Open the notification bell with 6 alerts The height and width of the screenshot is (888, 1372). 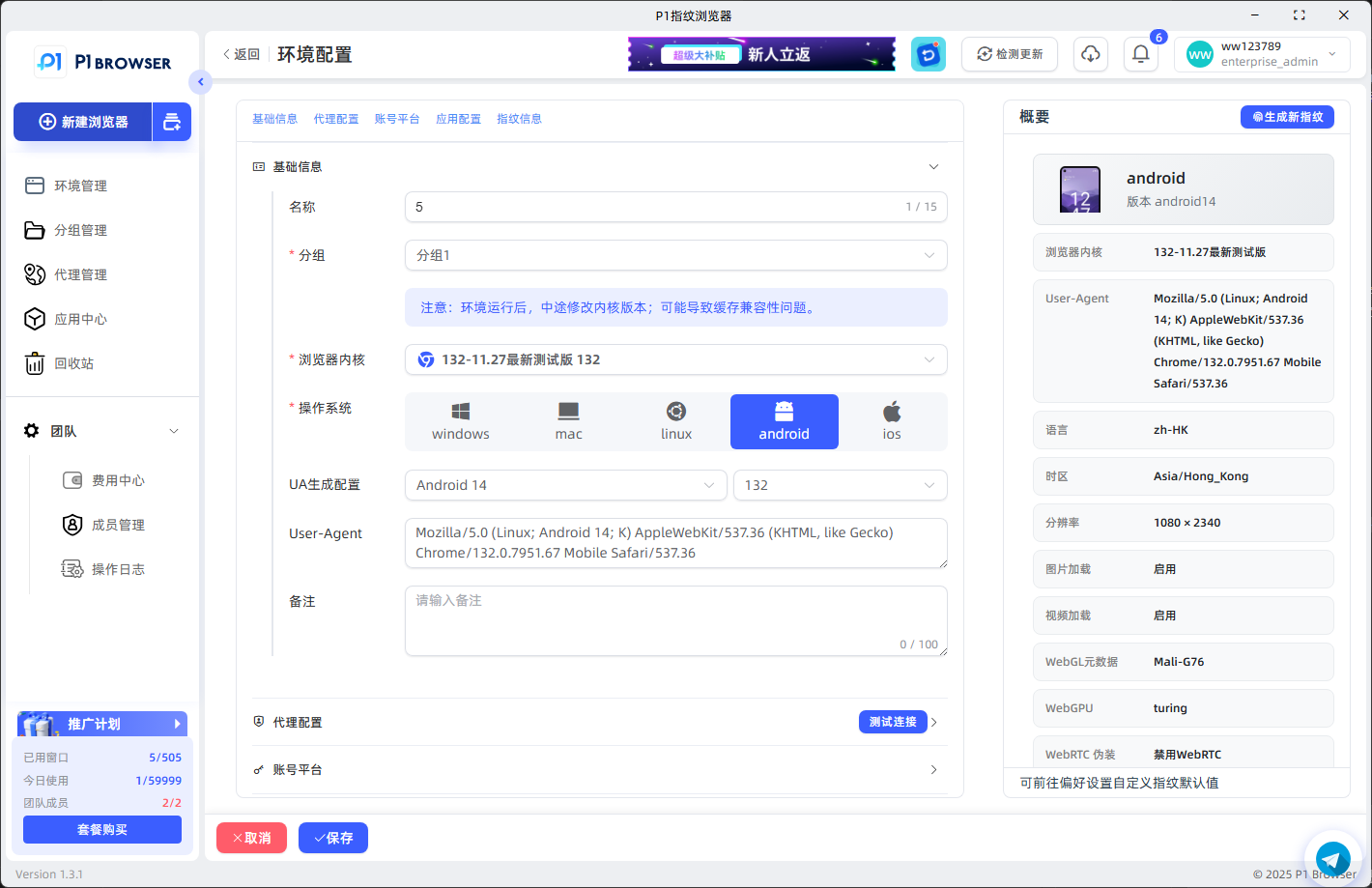pyautogui.click(x=1140, y=54)
